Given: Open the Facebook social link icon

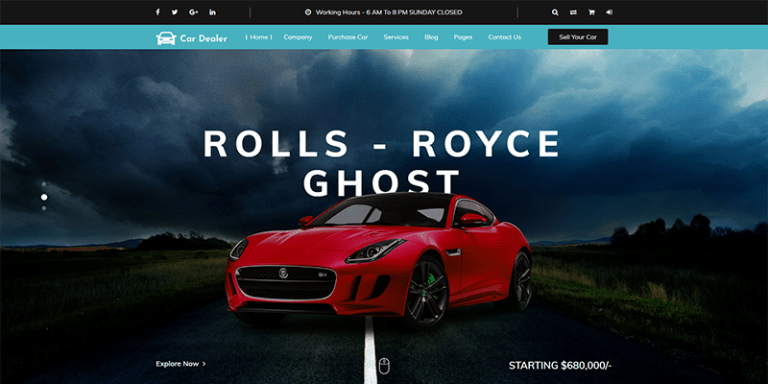Looking at the screenshot, I should click(x=158, y=12).
